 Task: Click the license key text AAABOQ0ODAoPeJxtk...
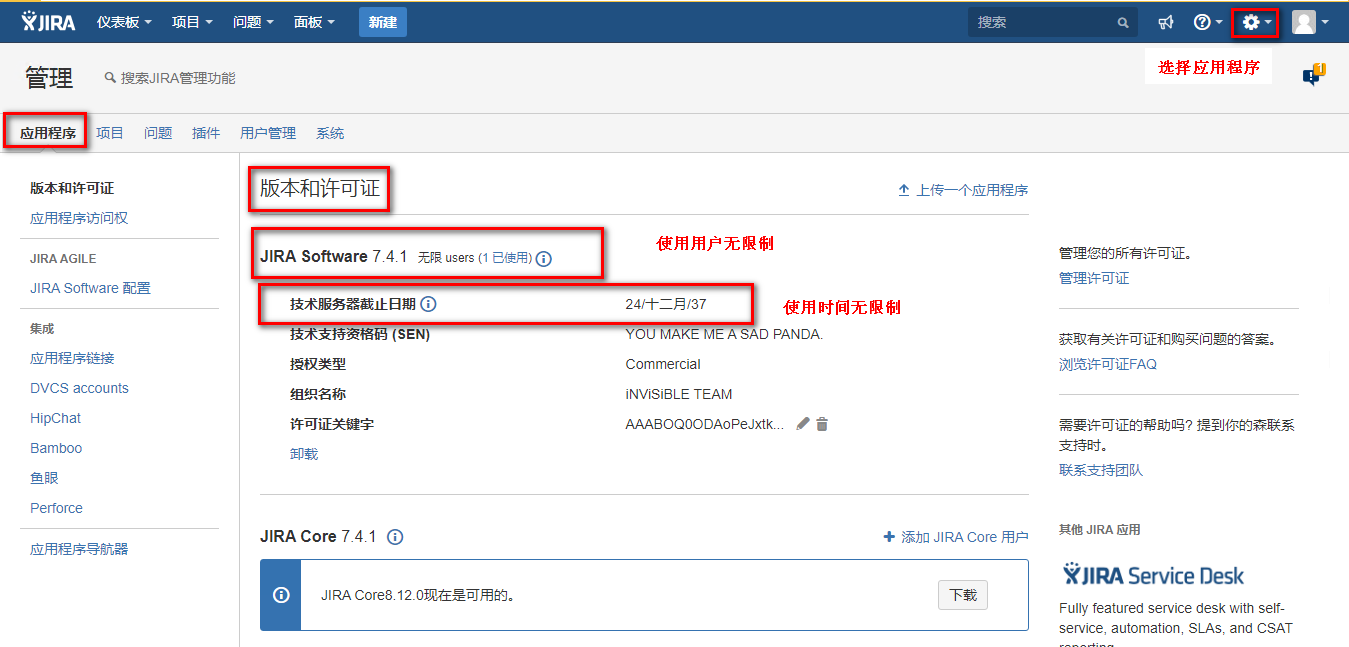(x=705, y=424)
